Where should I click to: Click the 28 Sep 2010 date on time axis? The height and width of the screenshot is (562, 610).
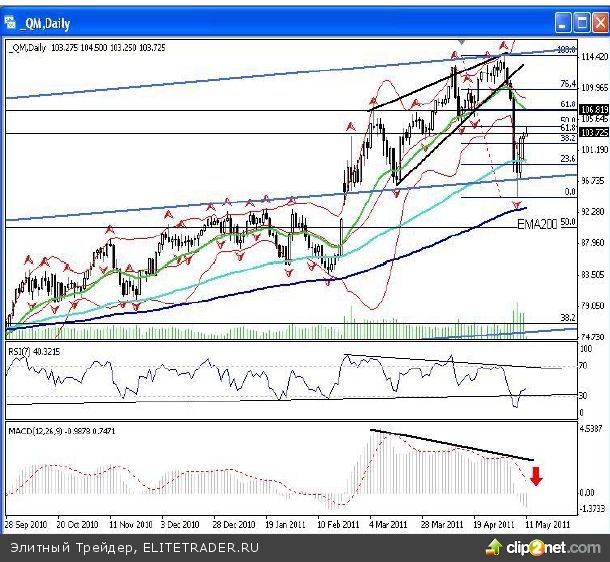tap(28, 523)
